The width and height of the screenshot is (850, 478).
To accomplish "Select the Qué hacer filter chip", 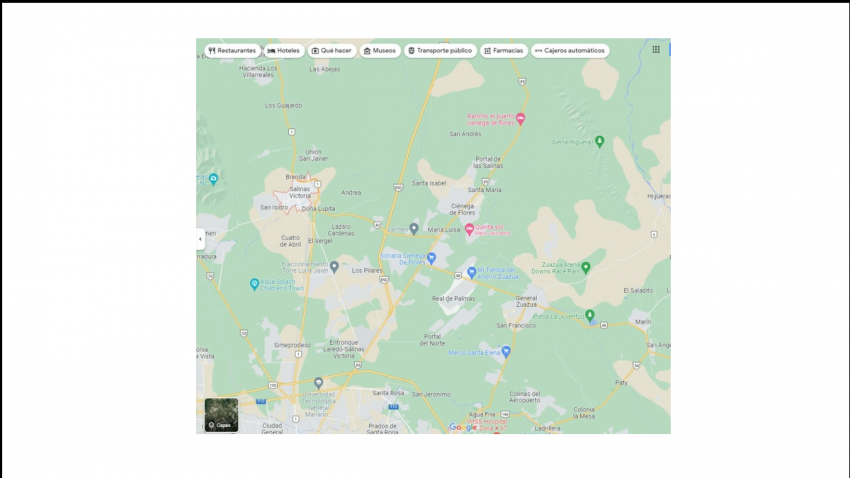I will (331, 50).
